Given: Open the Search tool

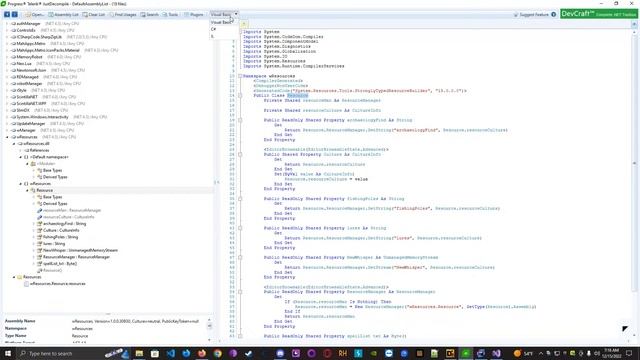Looking at the screenshot, I should pyautogui.click(x=149, y=14).
